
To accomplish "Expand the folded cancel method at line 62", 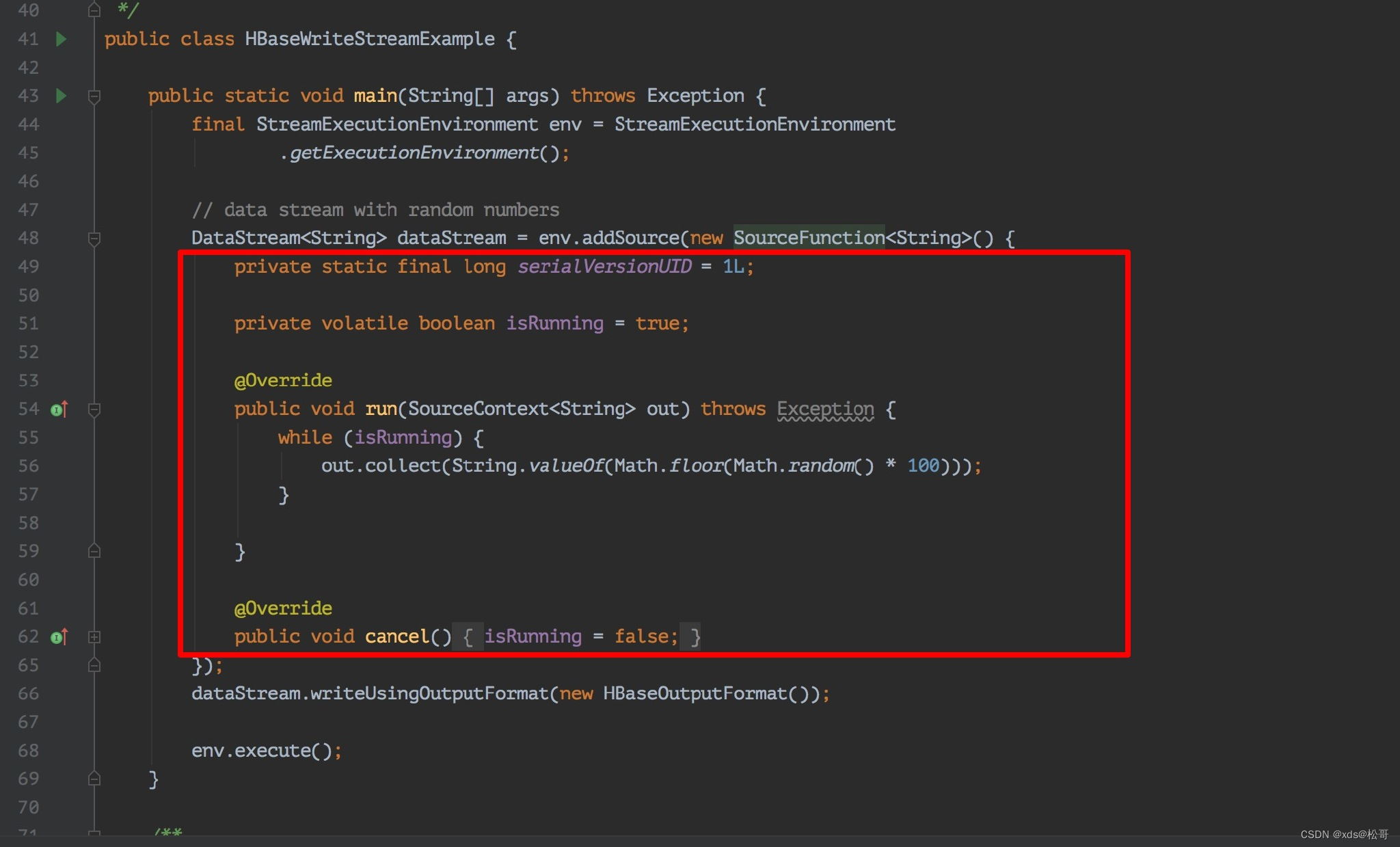I will point(94,637).
